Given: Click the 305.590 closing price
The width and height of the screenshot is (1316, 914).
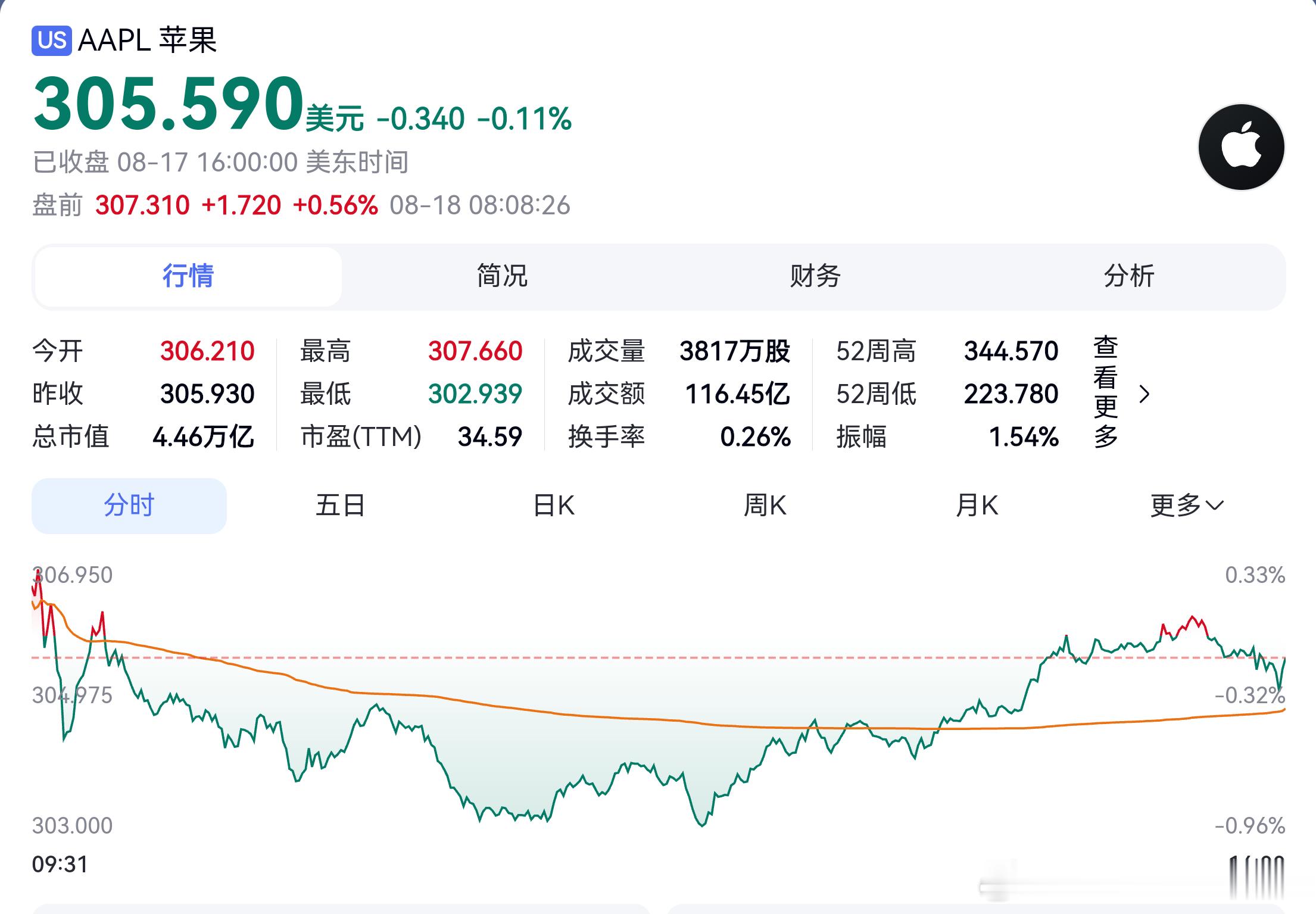Looking at the screenshot, I should click(169, 104).
